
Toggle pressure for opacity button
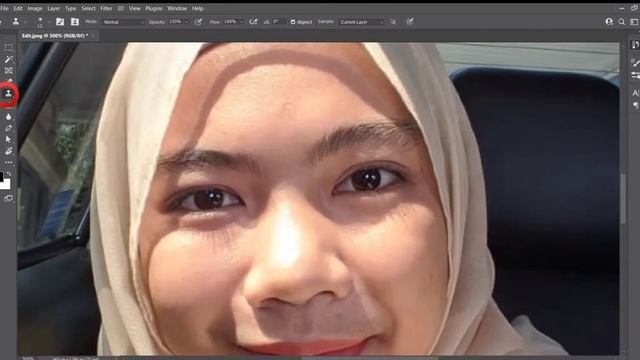(x=198, y=22)
